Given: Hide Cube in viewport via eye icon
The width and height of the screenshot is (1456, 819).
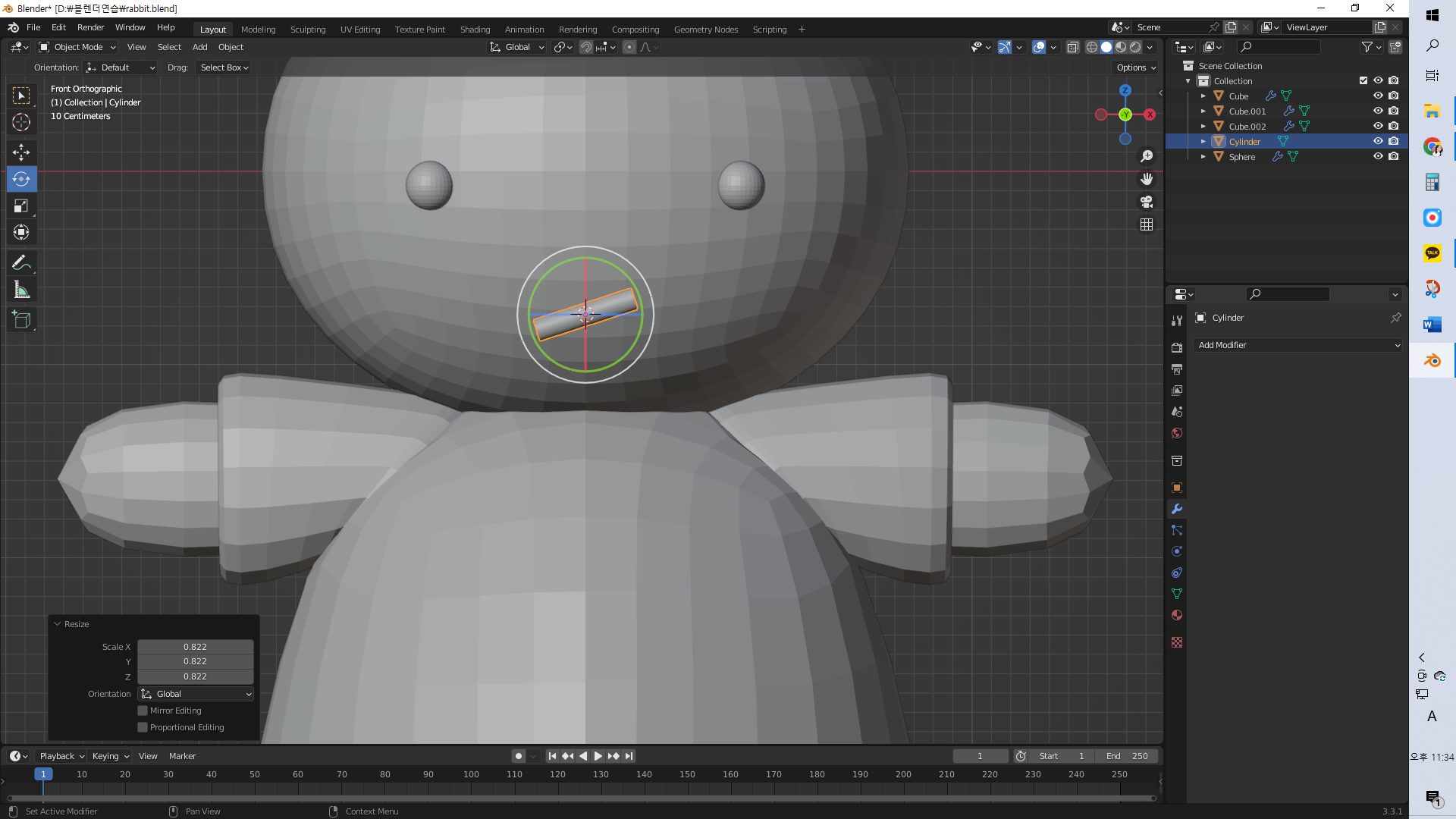Looking at the screenshot, I should [1378, 96].
